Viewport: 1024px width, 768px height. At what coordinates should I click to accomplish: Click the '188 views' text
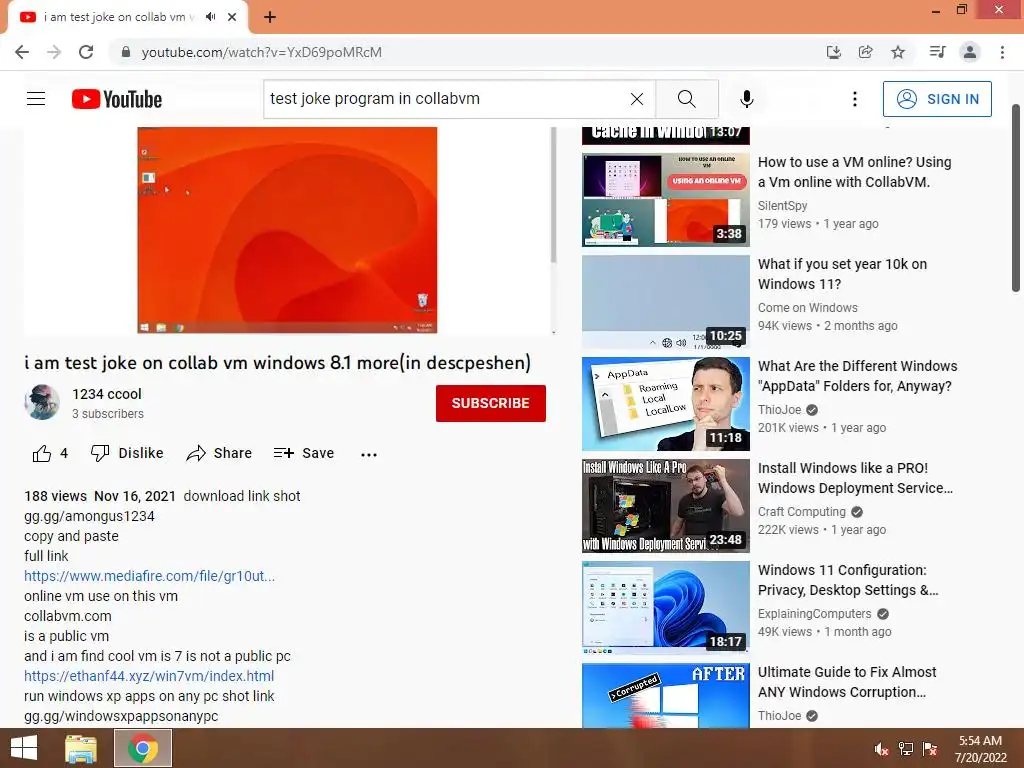(x=56, y=496)
